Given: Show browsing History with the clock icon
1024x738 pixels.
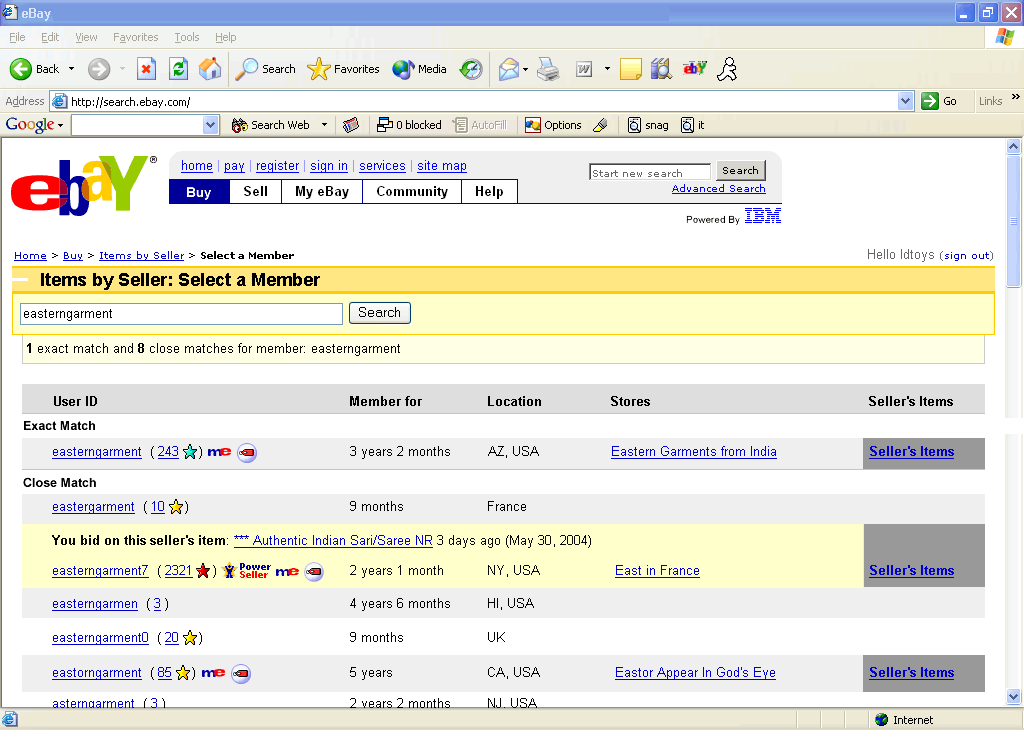Looking at the screenshot, I should [471, 69].
